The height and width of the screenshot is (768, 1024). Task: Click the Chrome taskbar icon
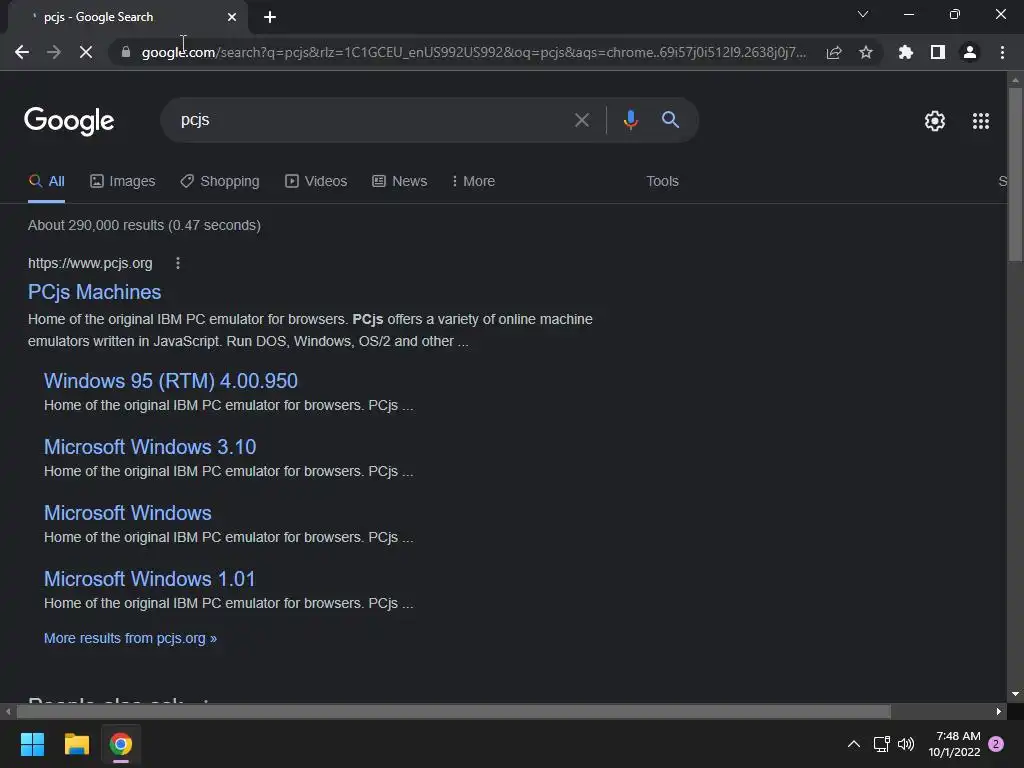click(x=121, y=744)
